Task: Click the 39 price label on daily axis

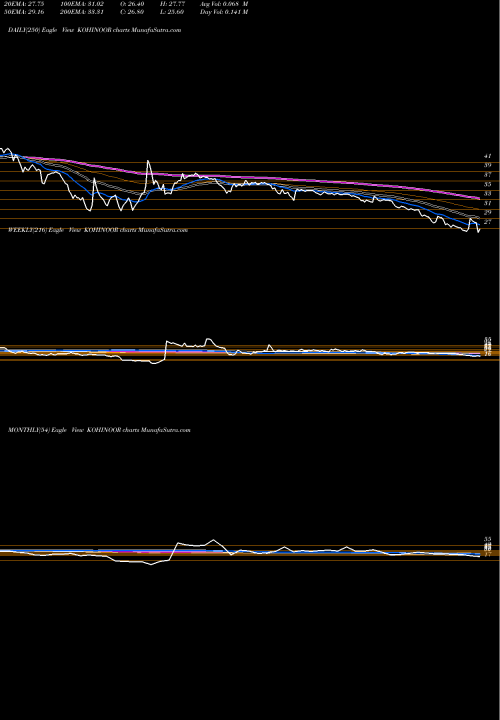Action: point(488,165)
